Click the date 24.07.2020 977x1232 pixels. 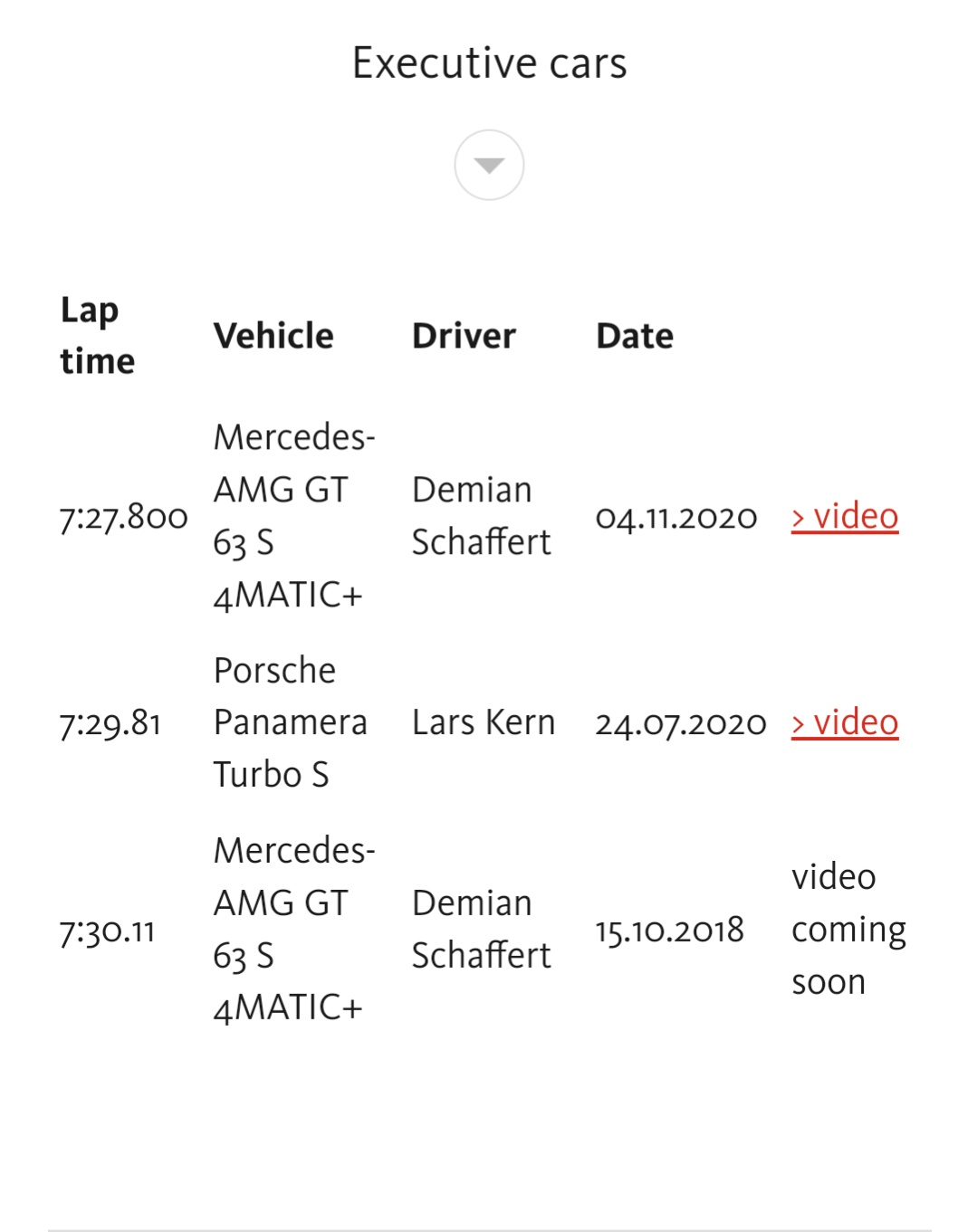point(680,723)
